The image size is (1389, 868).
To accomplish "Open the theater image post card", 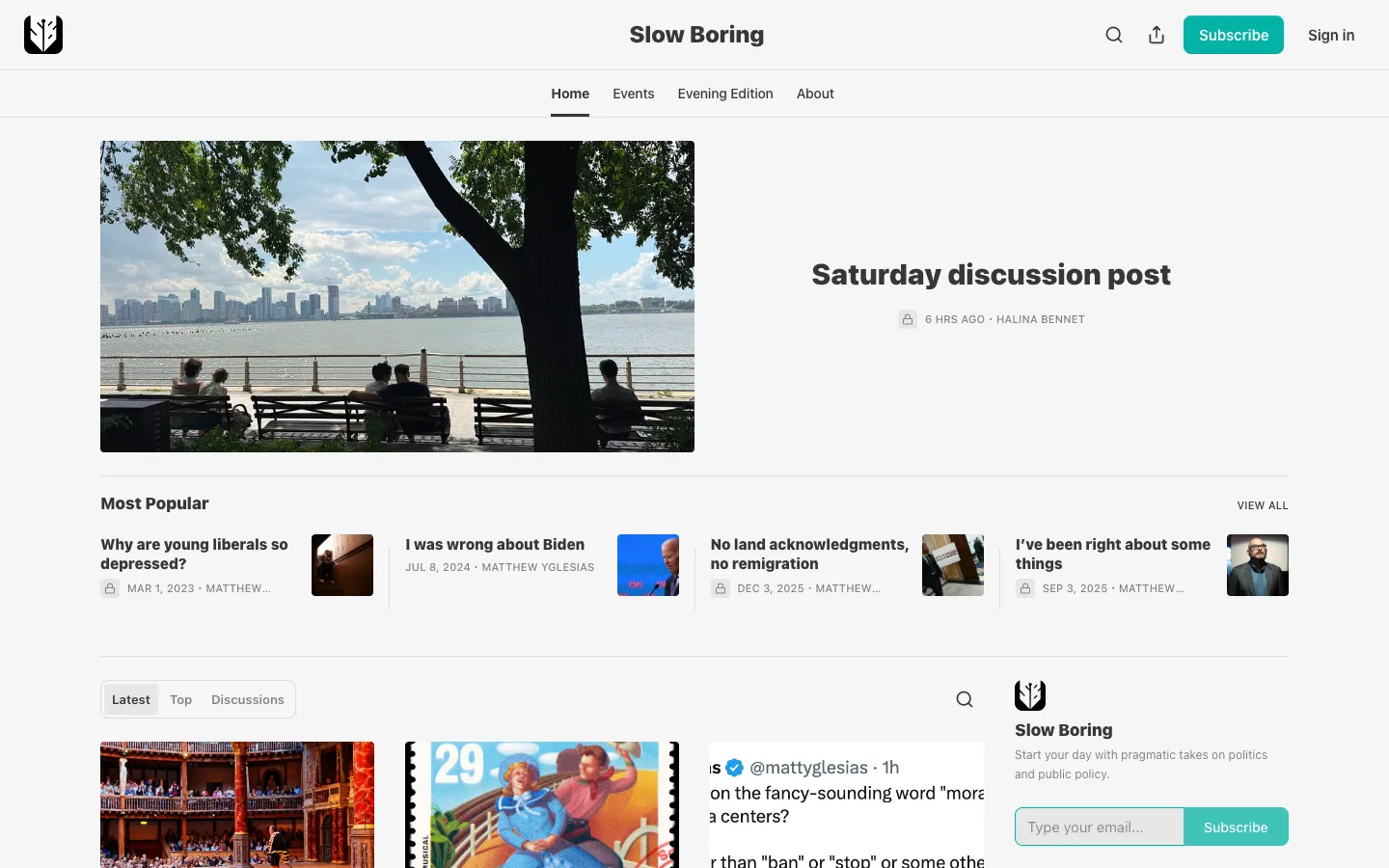I will [x=237, y=804].
